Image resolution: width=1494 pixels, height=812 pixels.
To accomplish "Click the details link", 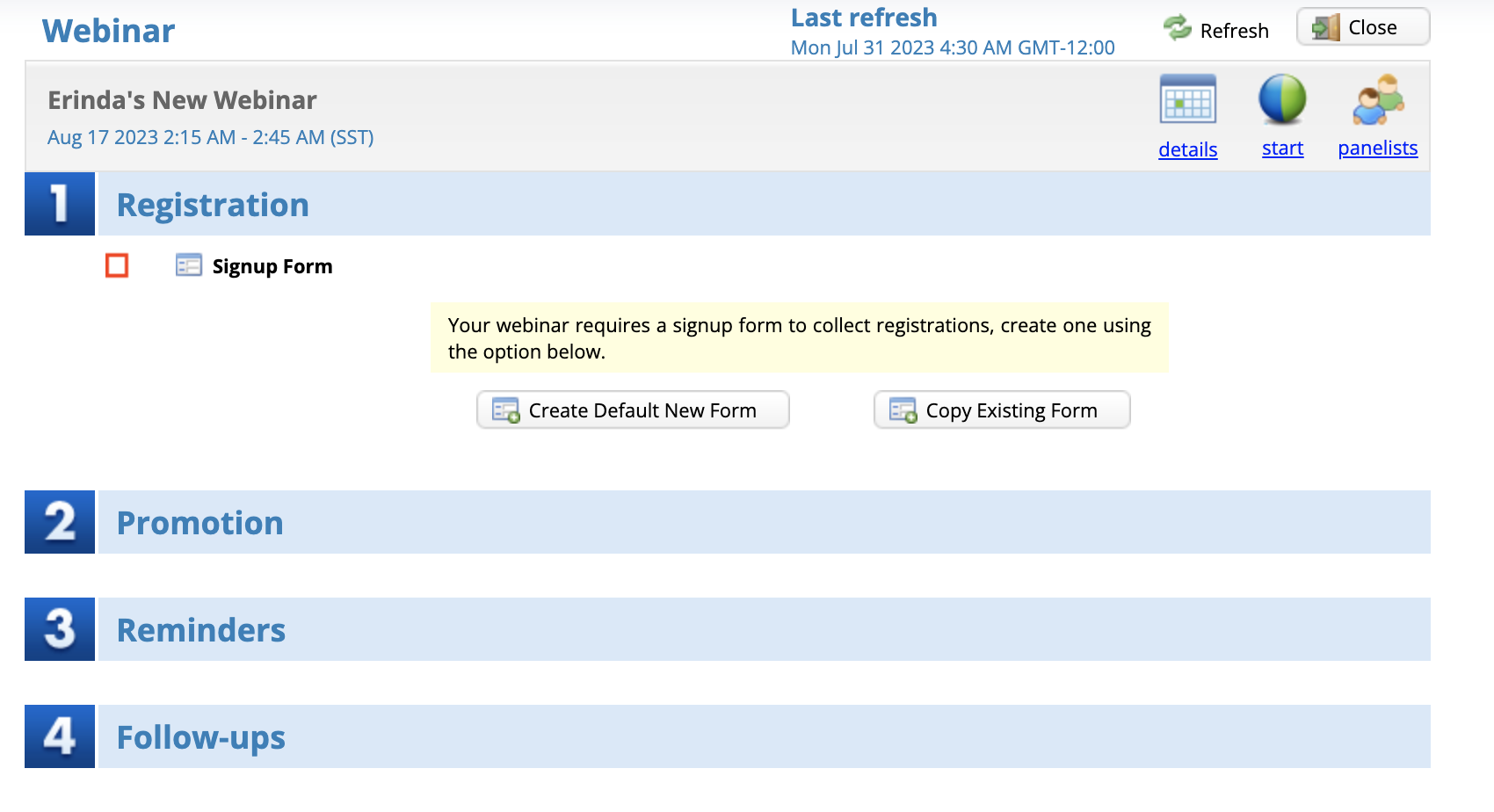I will (x=1187, y=149).
